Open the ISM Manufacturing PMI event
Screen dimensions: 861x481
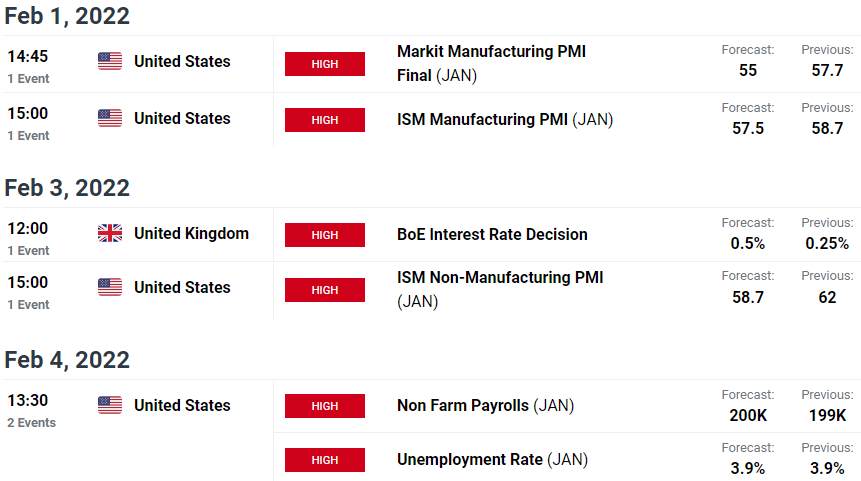505,119
